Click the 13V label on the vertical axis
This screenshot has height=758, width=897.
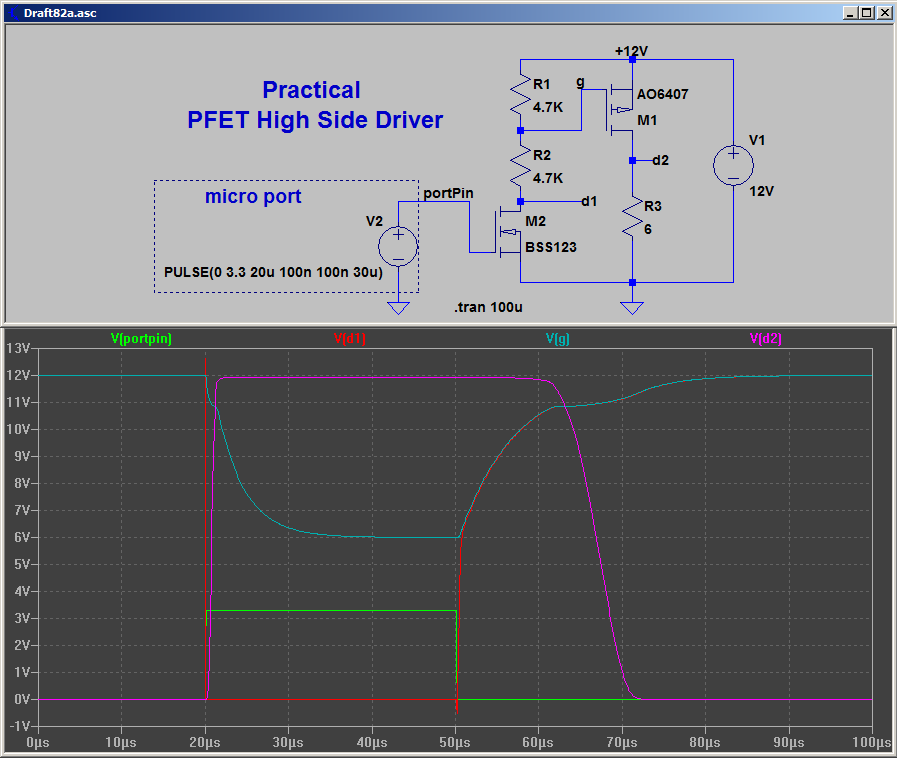[18, 348]
